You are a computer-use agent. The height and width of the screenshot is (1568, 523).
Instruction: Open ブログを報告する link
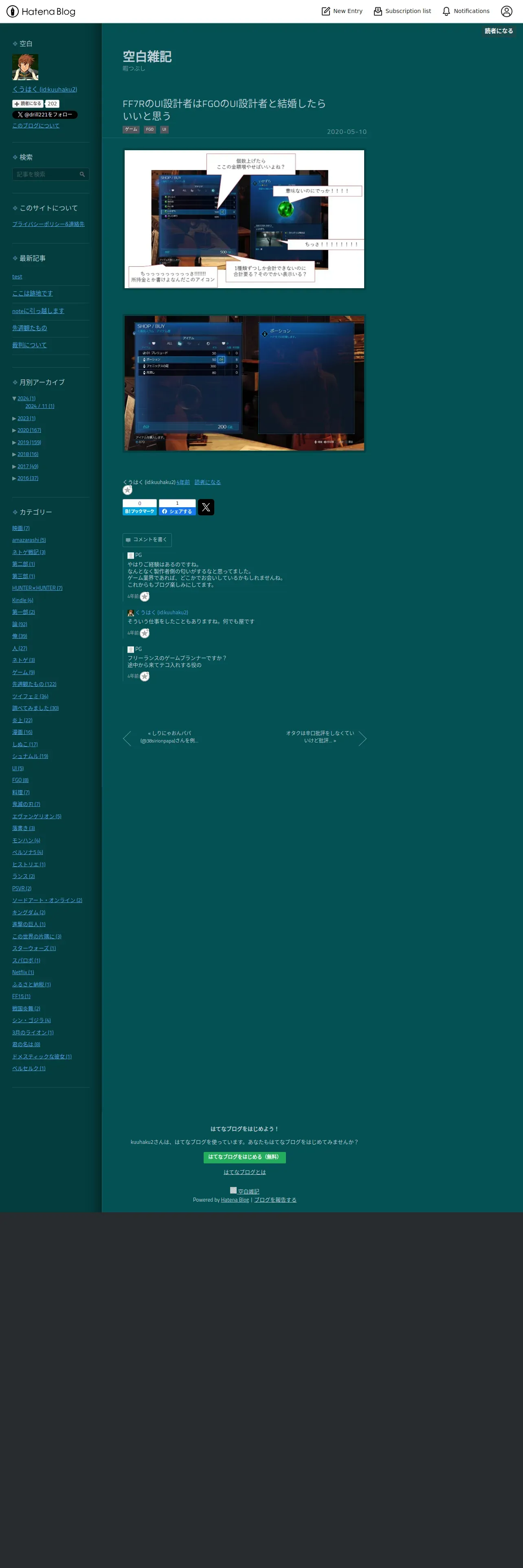[275, 1200]
